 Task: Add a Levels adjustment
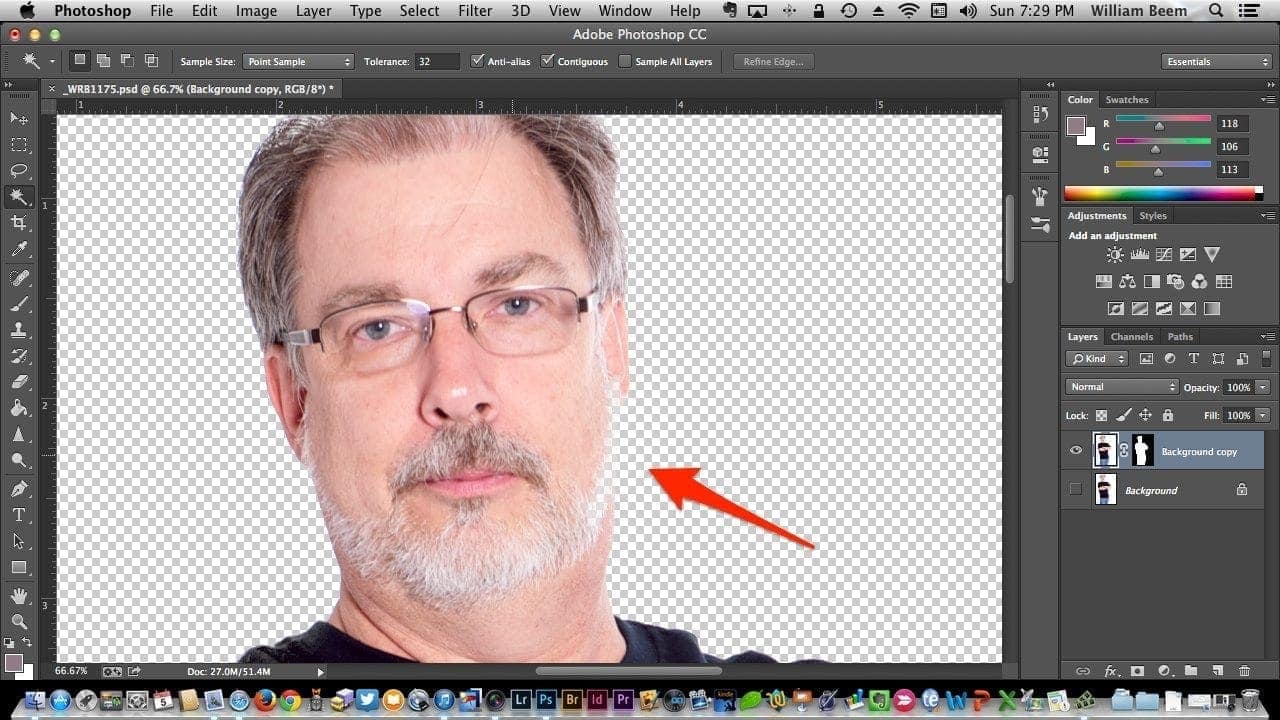[1140, 255]
